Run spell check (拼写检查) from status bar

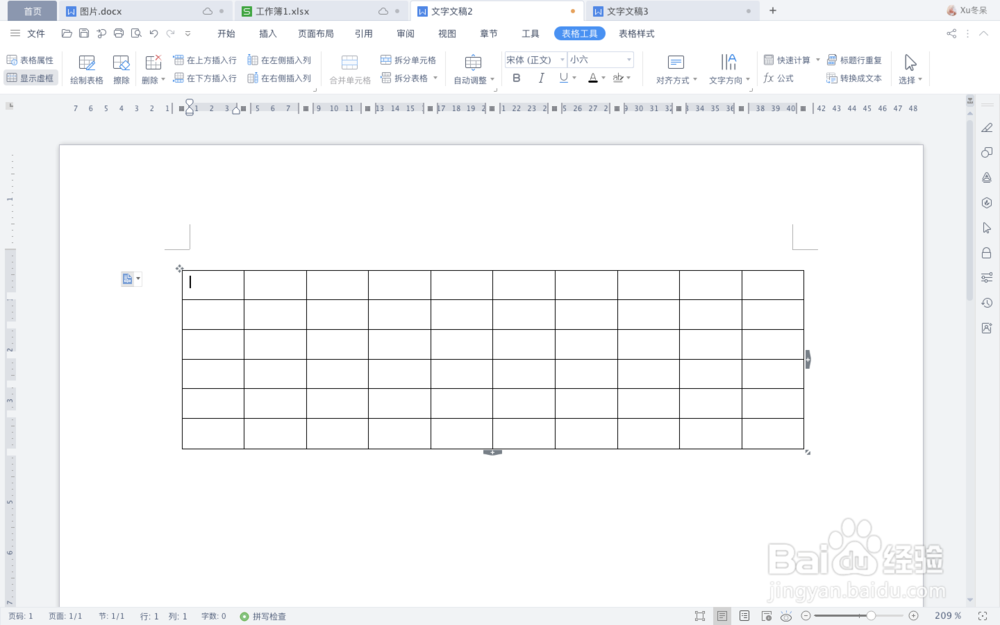262,617
